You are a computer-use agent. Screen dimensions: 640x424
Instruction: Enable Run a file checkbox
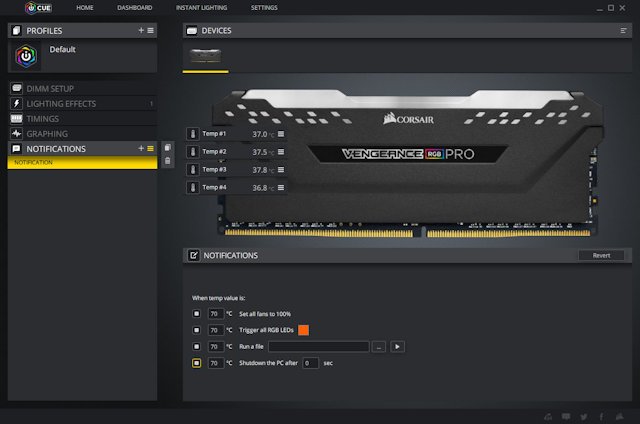click(x=196, y=346)
